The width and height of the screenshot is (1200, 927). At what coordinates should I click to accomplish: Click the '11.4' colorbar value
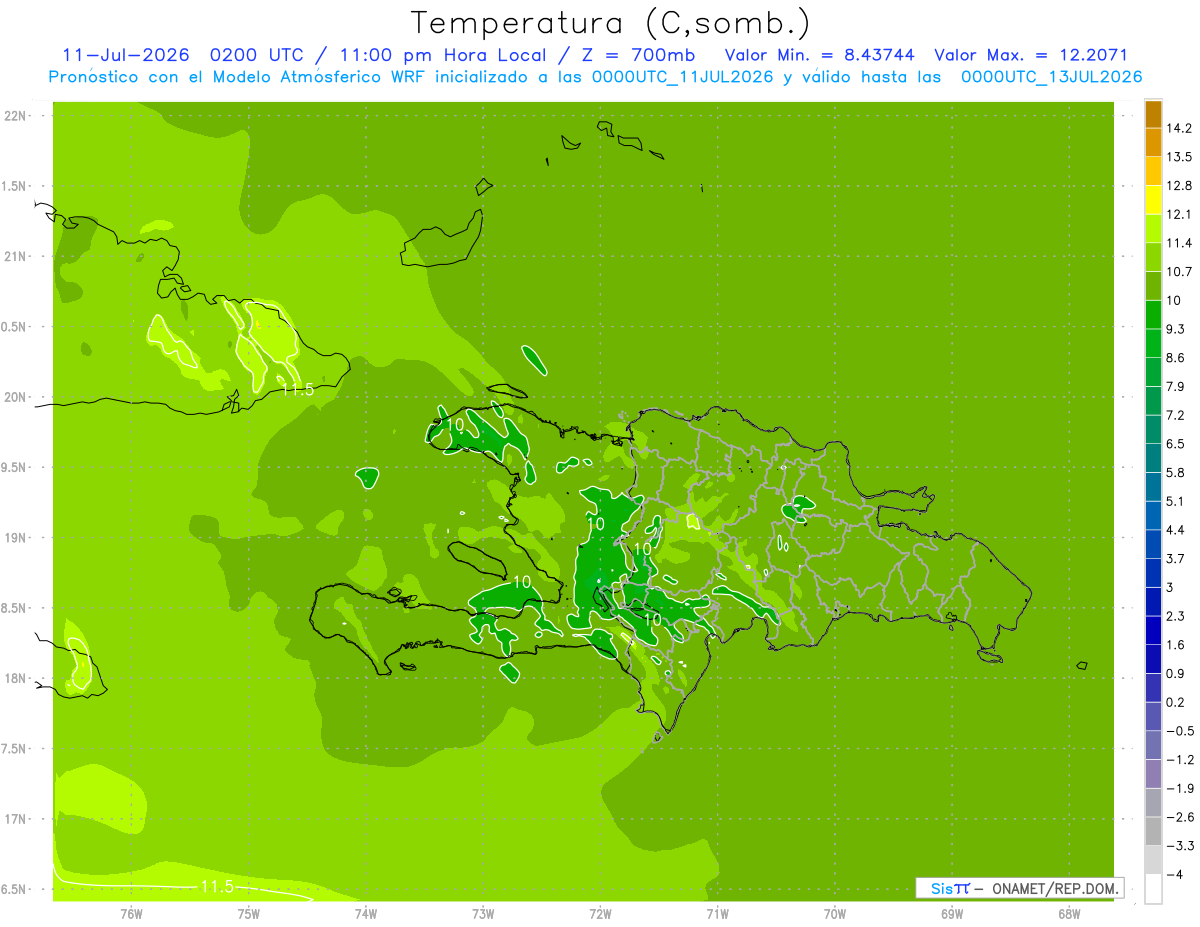coord(1179,243)
